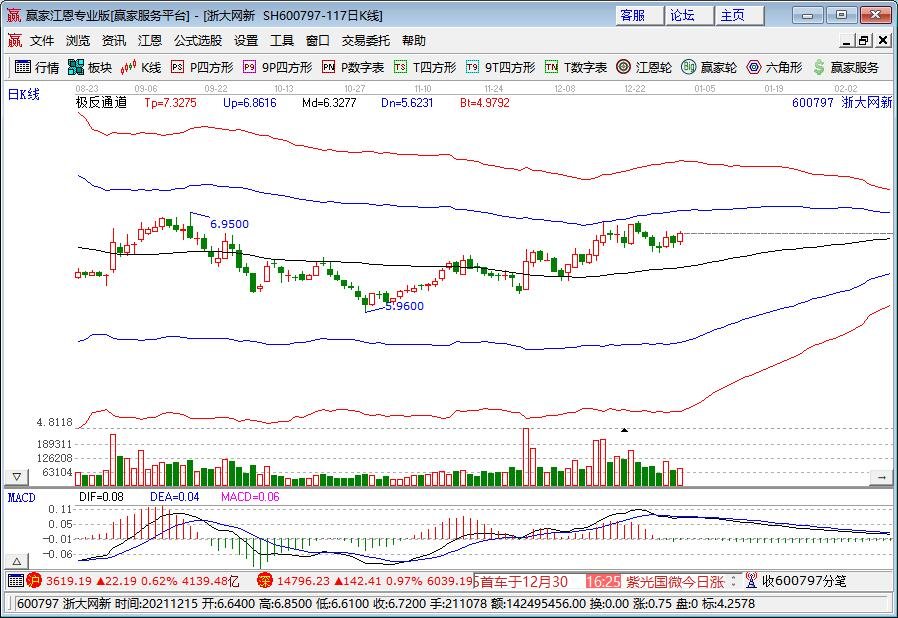Open the 9T四方形 tool
The image size is (898, 618).
(500, 68)
